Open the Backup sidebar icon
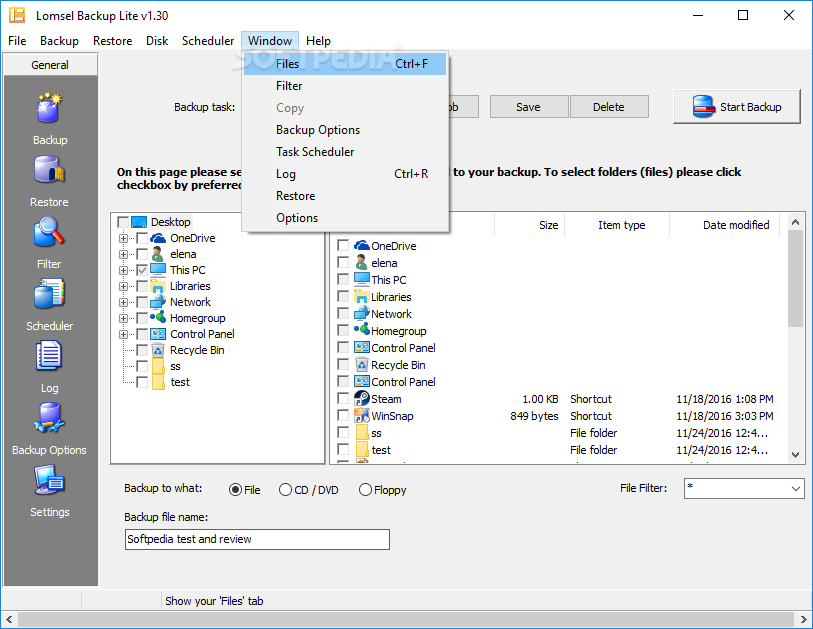Image resolution: width=813 pixels, height=629 pixels. click(49, 108)
